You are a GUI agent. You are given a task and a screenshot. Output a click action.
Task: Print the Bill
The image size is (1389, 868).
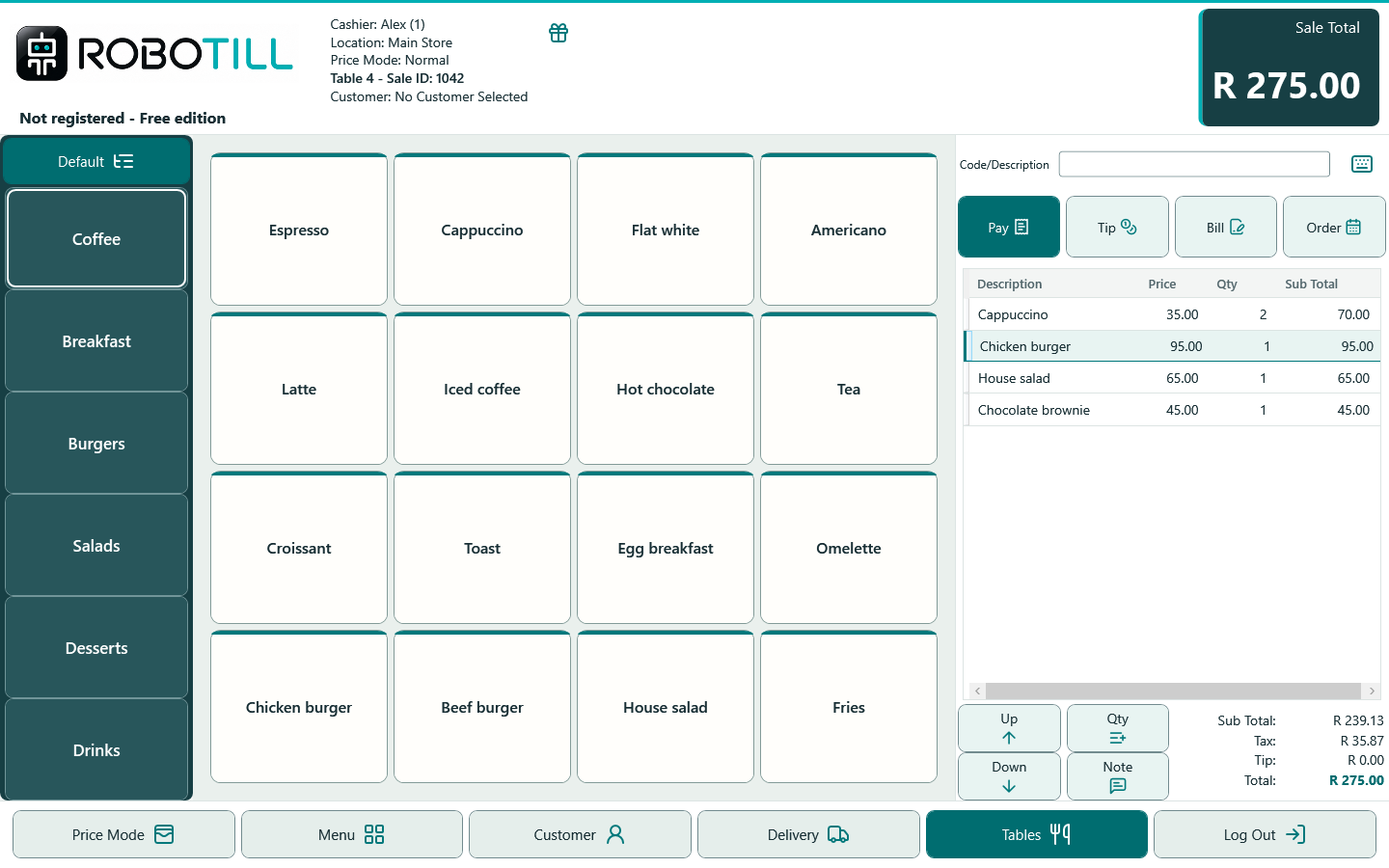[1226, 228]
